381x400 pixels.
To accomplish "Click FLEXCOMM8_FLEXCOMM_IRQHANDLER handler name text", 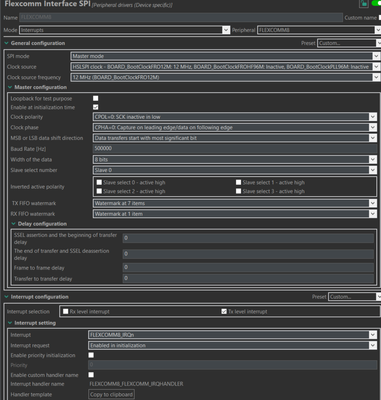I will 136,384.
